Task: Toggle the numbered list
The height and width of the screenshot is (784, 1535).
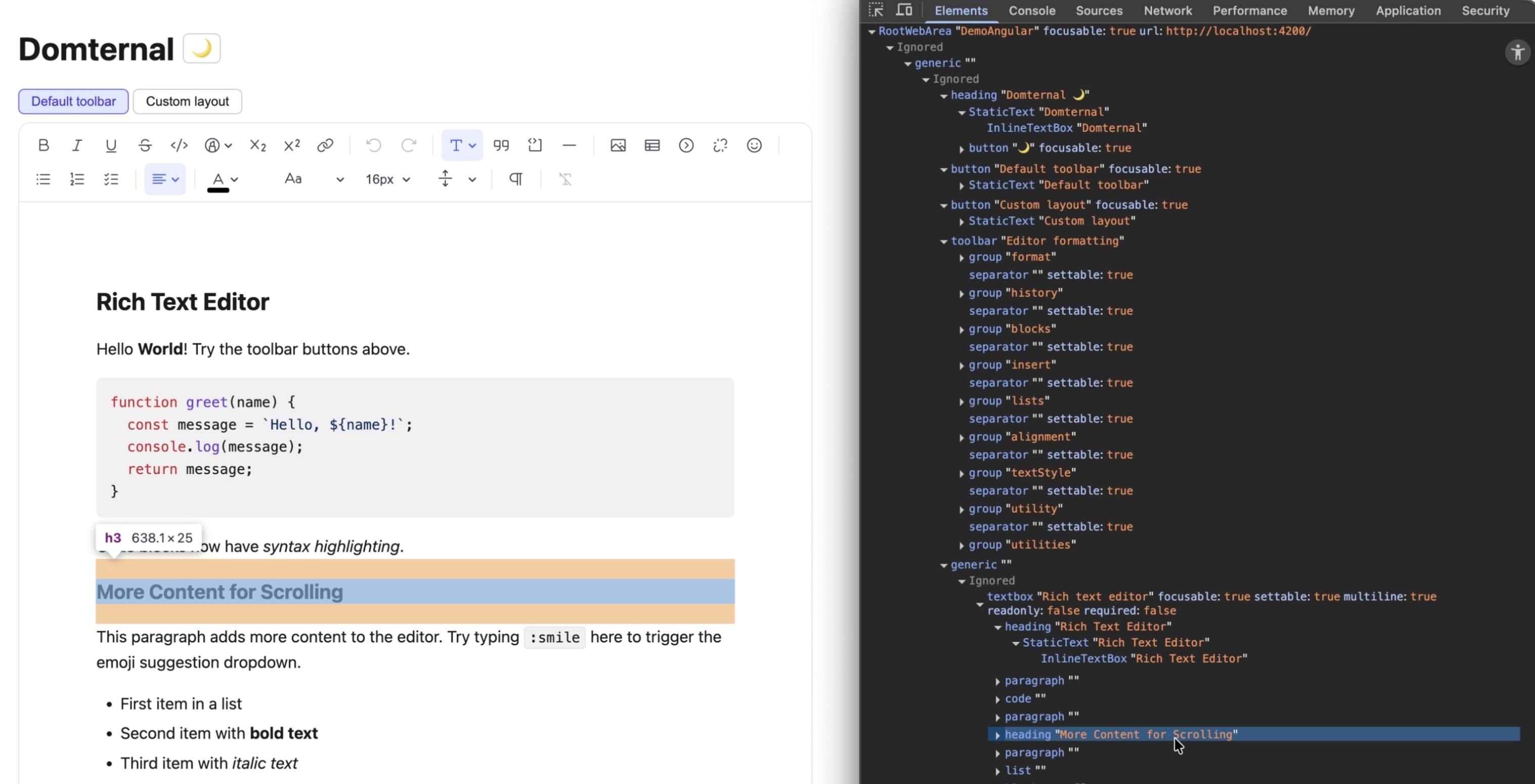Action: tap(77, 179)
